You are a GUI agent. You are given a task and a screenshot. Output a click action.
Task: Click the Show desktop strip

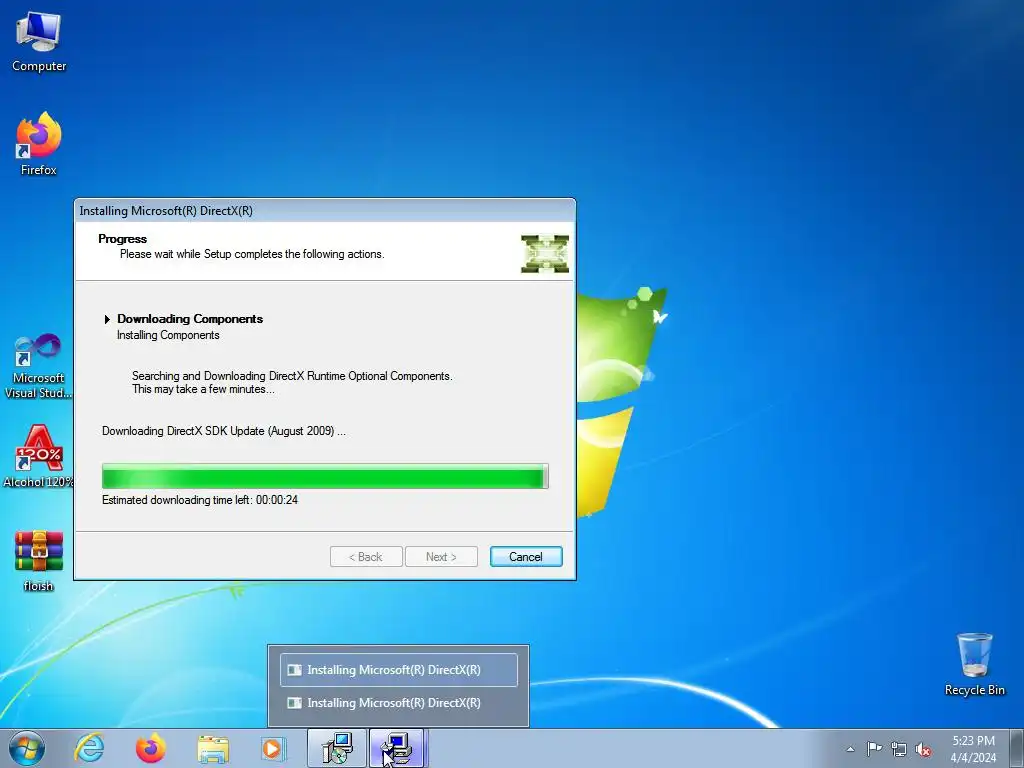(1017, 748)
